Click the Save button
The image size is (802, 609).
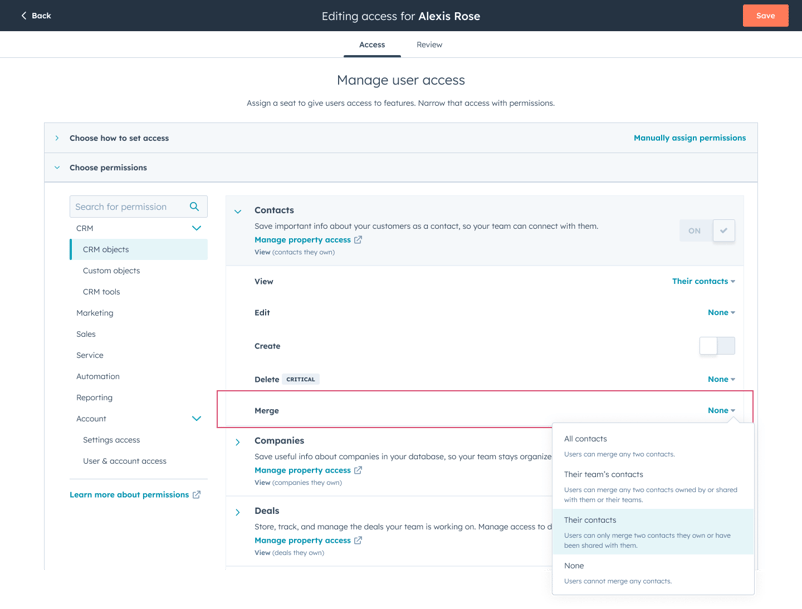[x=764, y=15]
